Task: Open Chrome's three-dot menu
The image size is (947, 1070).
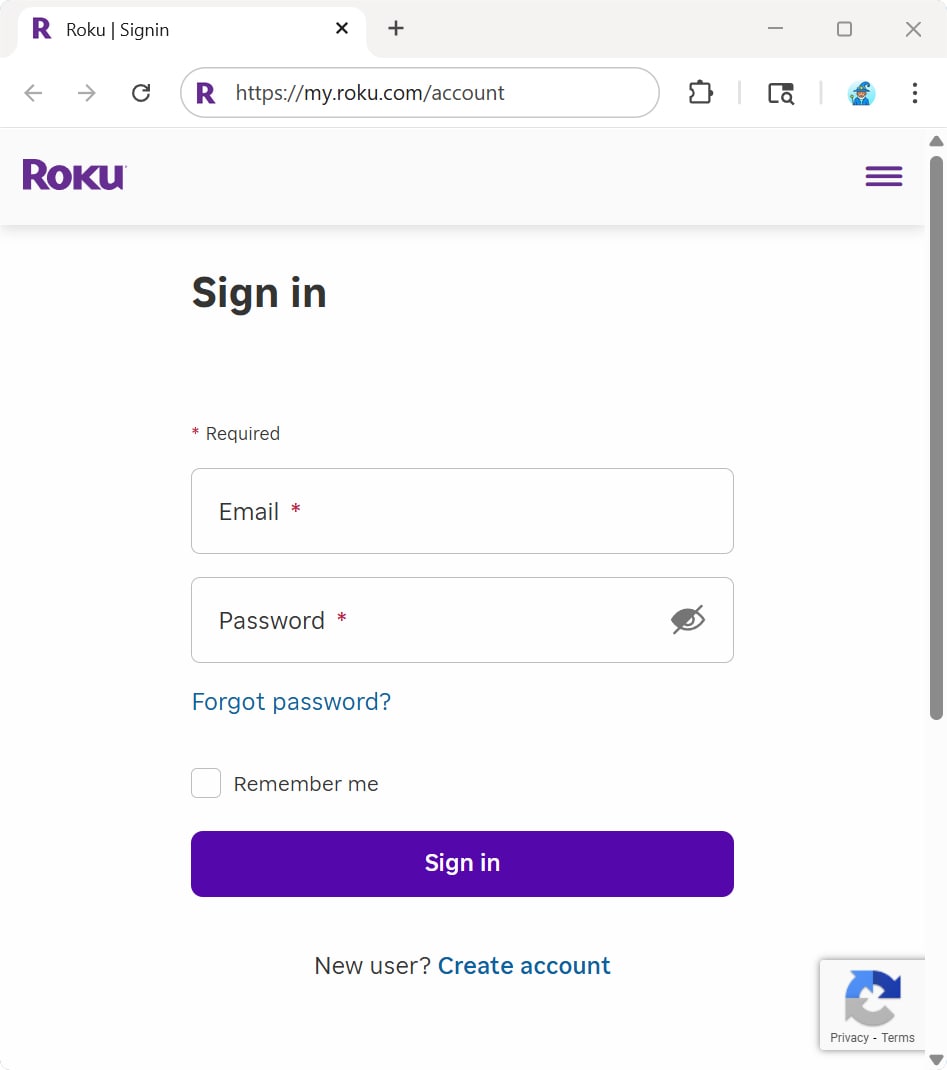Action: click(914, 93)
